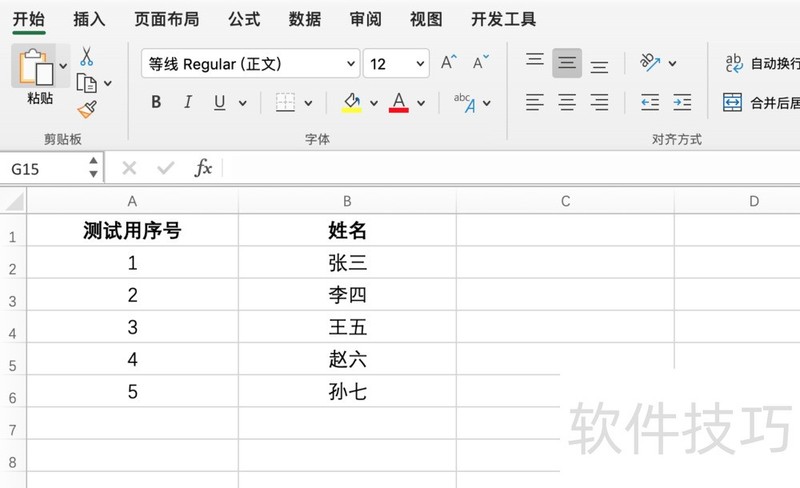Switch to the 开始 tab
This screenshot has height=488, width=800.
tap(29, 19)
